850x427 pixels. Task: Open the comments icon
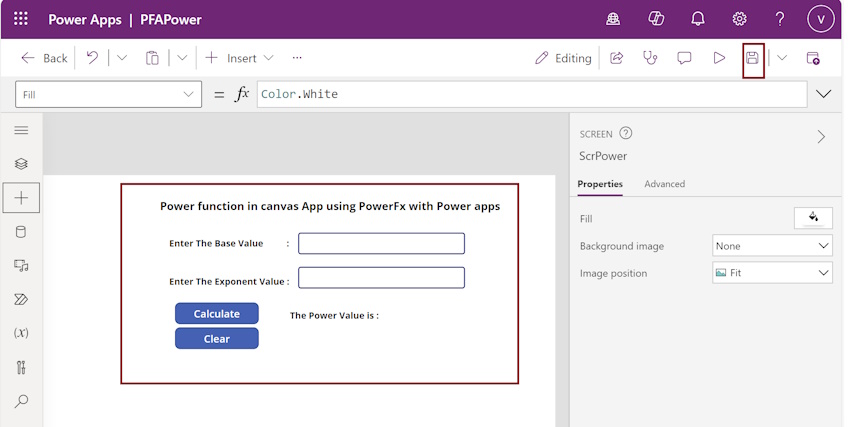[684, 58]
